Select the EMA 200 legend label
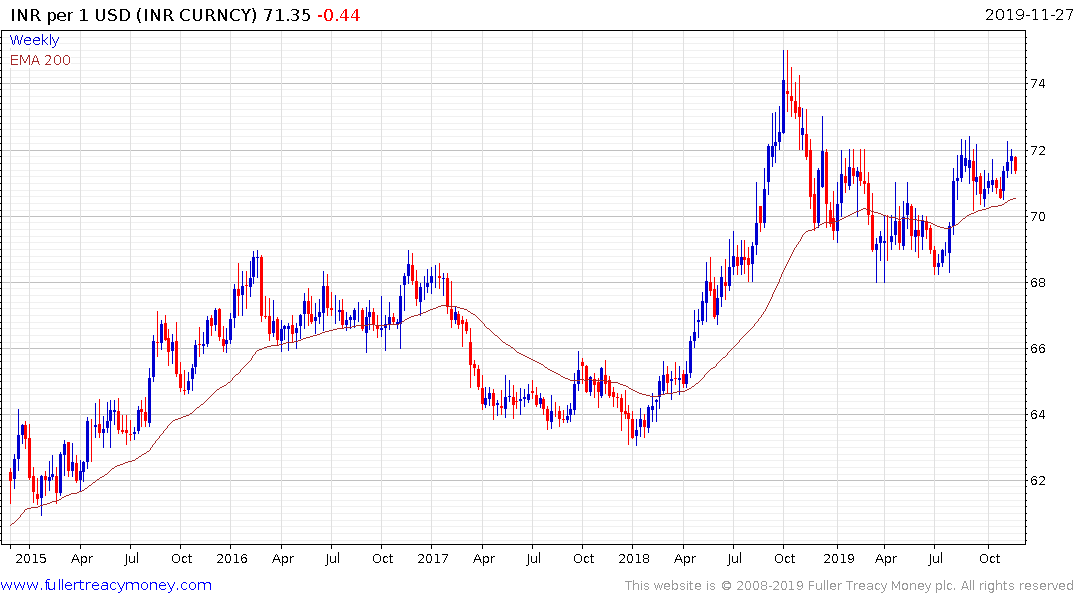The image size is (1075, 600). [x=40, y=60]
